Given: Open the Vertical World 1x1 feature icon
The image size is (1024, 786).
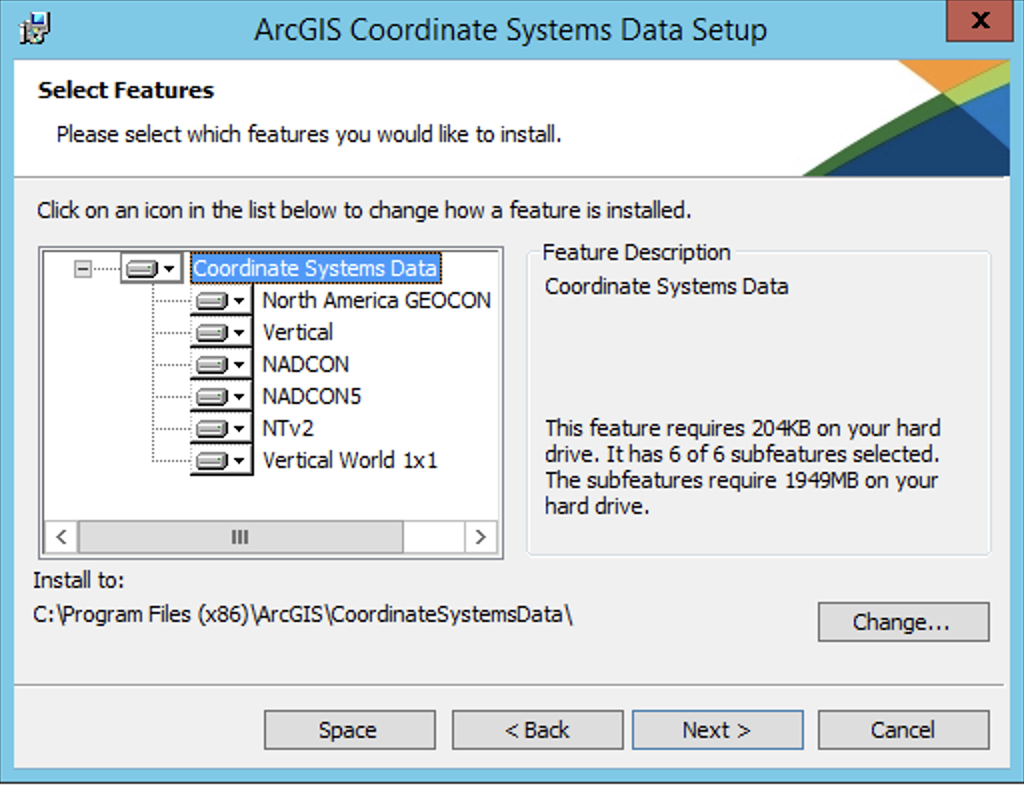Looking at the screenshot, I should (220, 460).
